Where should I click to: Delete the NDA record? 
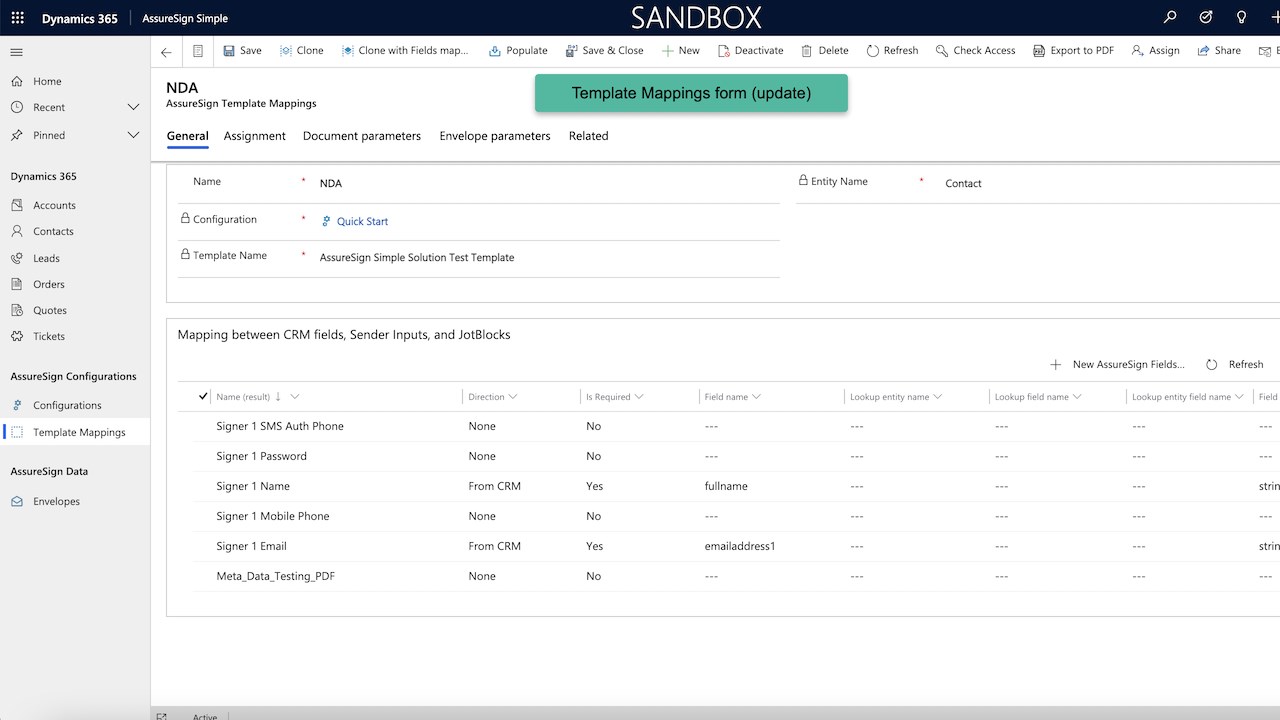point(825,51)
